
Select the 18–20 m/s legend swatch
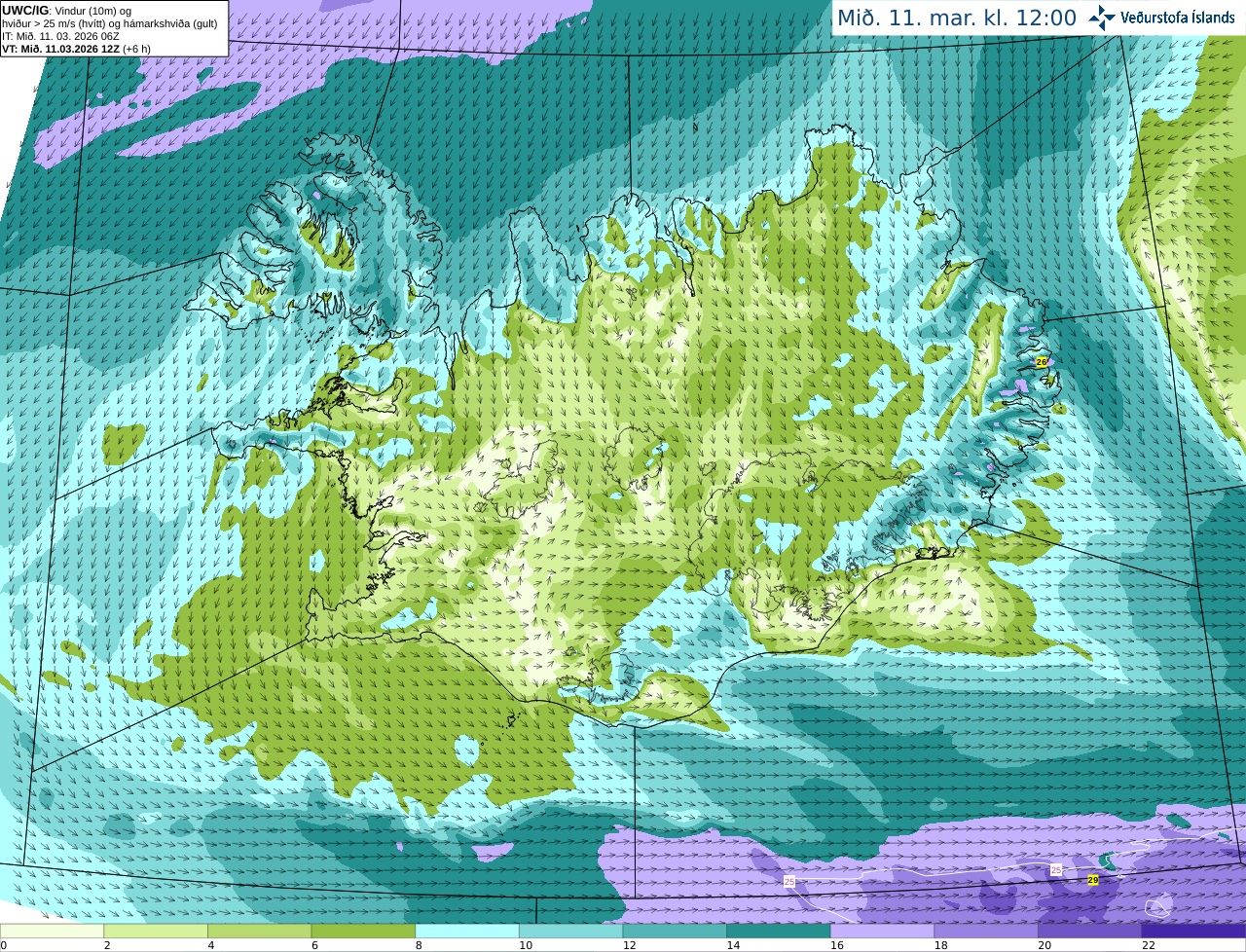986,931
